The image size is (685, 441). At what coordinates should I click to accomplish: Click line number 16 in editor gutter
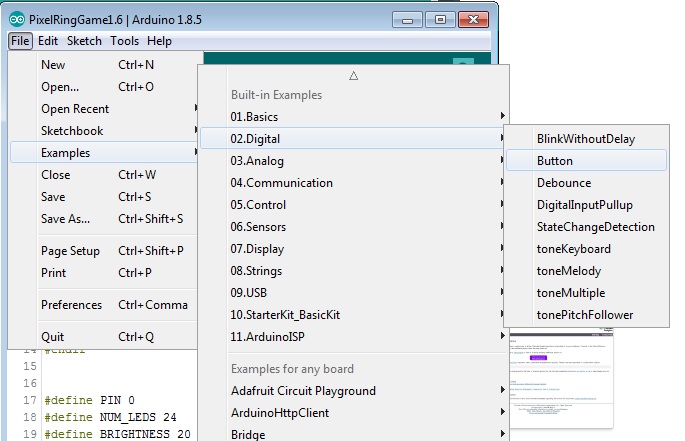click(x=30, y=383)
